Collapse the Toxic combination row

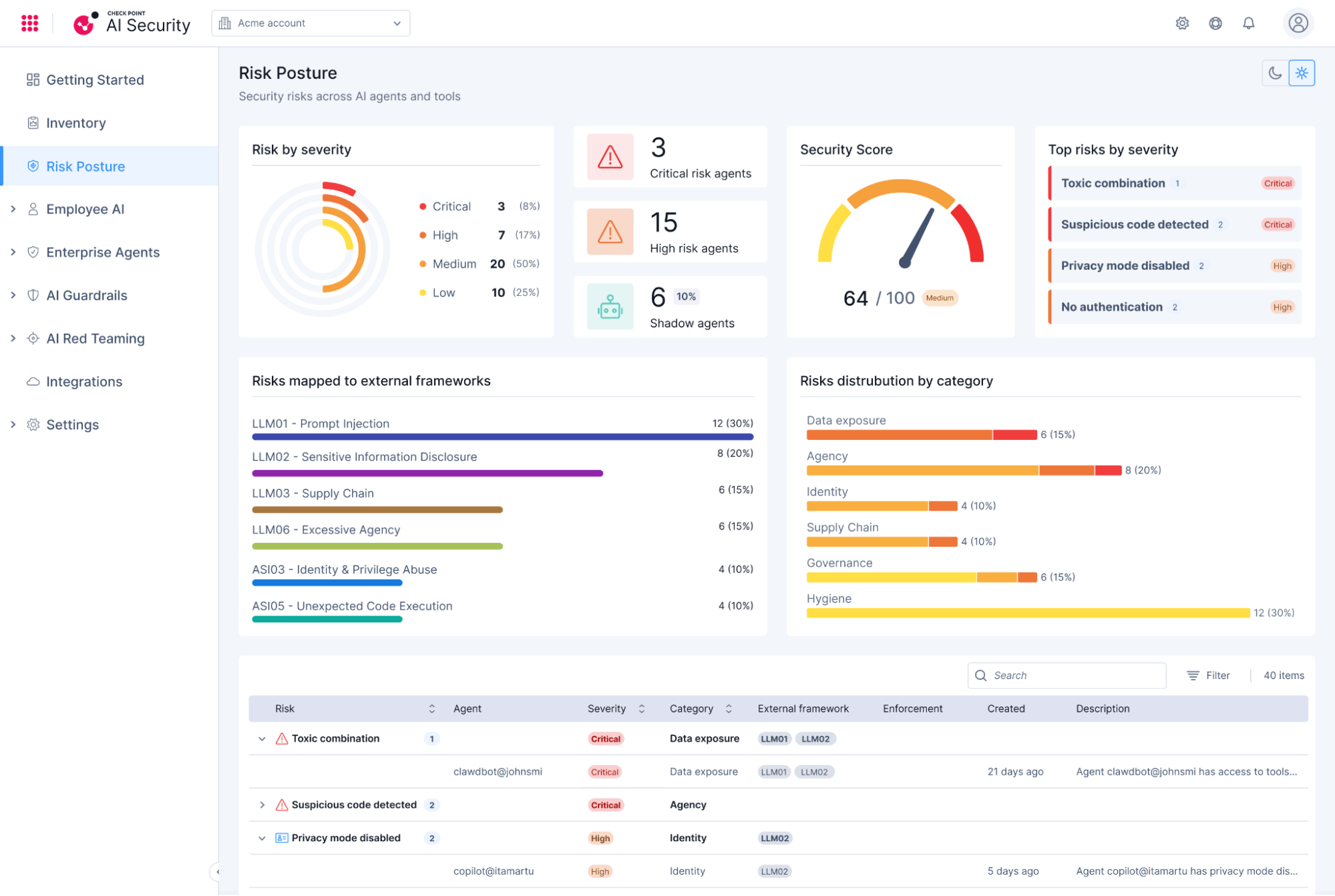click(x=262, y=739)
